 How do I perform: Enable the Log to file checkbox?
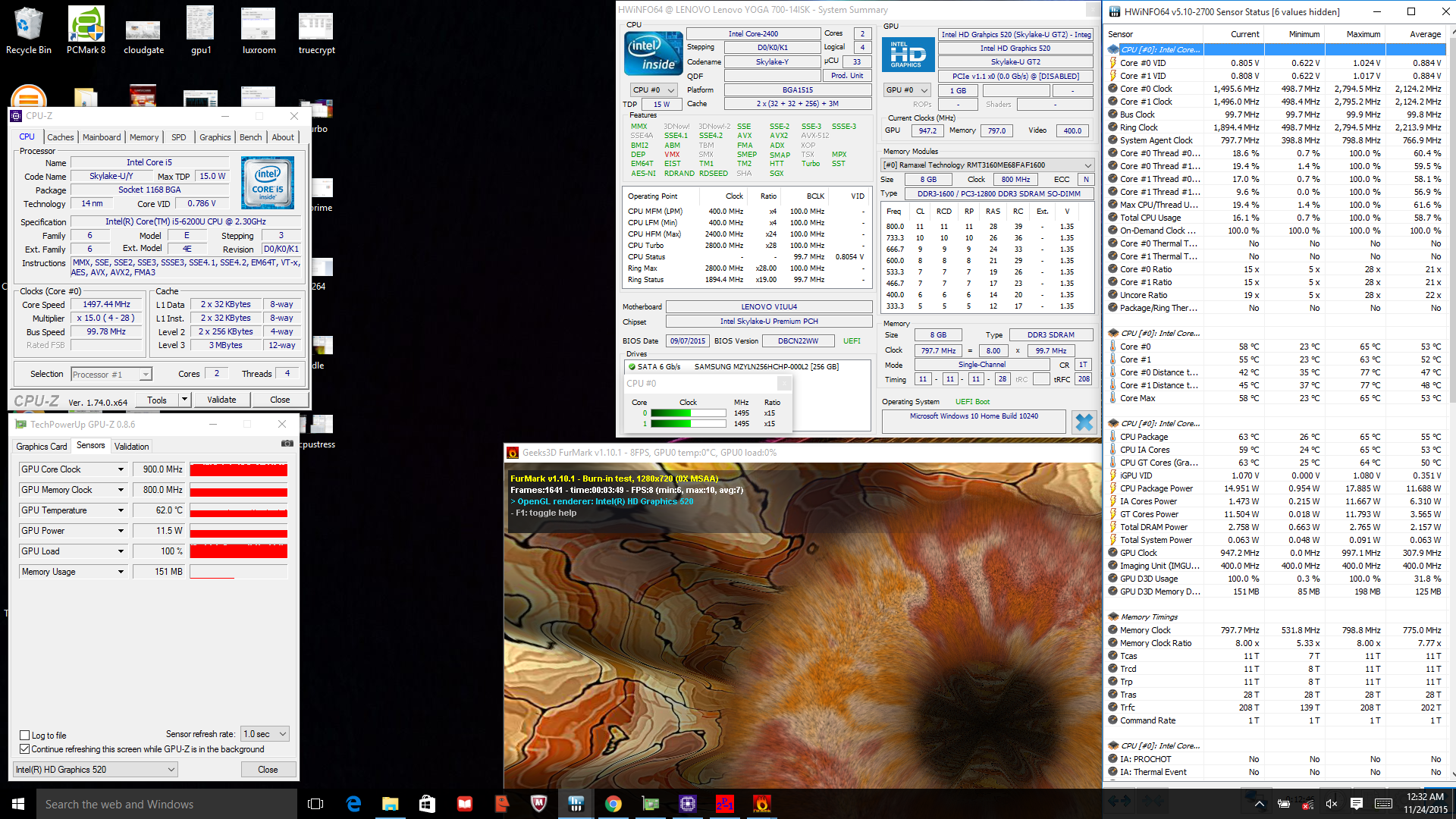point(25,736)
